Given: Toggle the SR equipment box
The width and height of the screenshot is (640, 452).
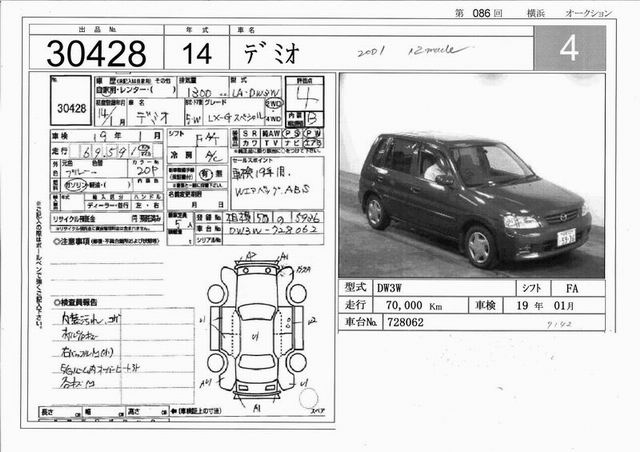Looking at the screenshot, I should click(249, 134).
